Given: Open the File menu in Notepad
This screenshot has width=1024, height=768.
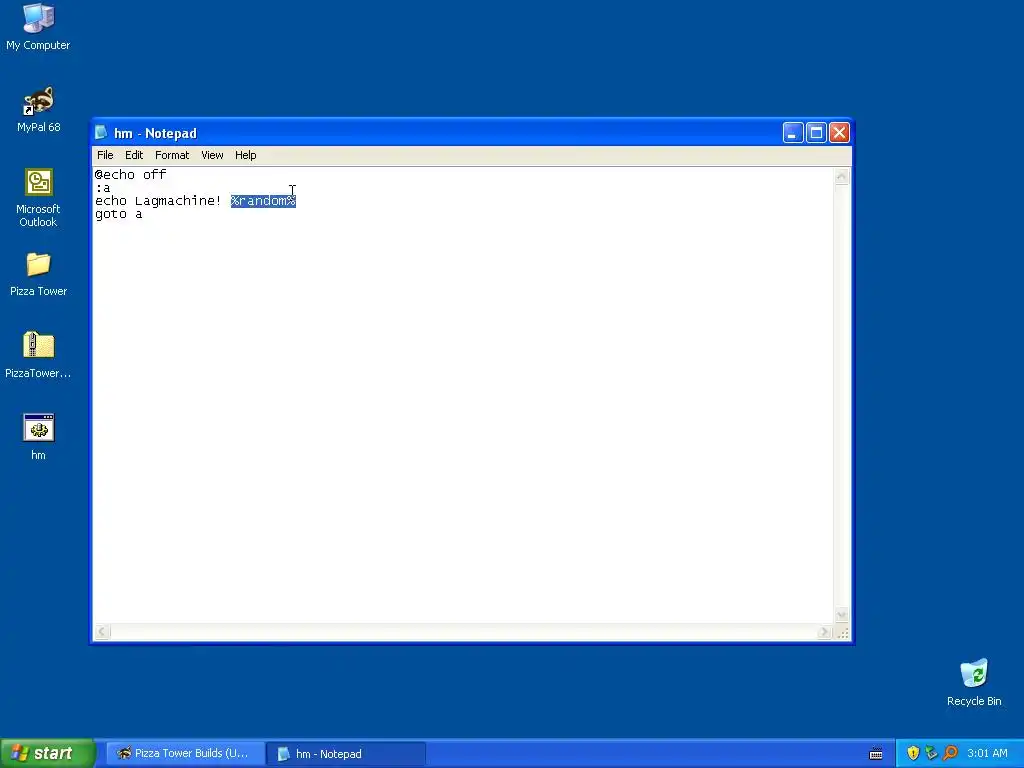Looking at the screenshot, I should click(x=105, y=155).
